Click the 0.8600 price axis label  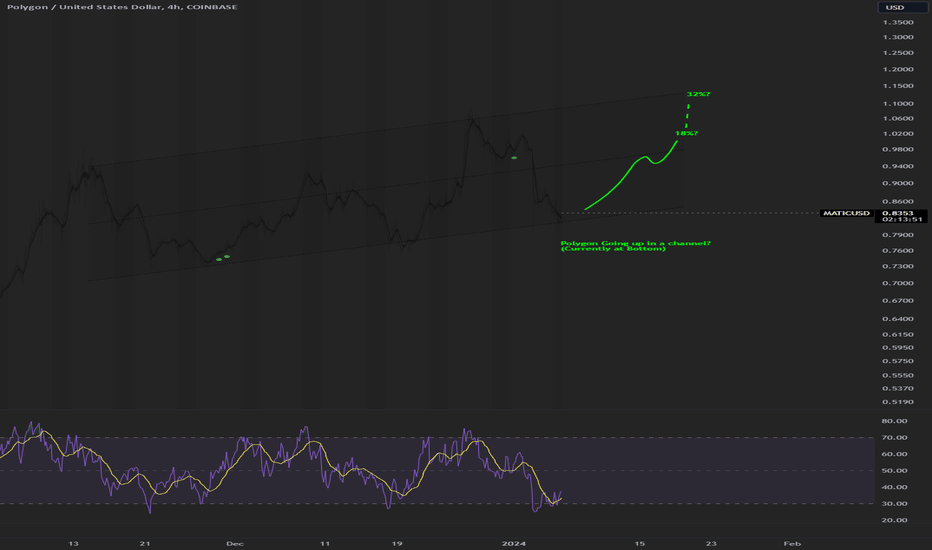point(898,202)
